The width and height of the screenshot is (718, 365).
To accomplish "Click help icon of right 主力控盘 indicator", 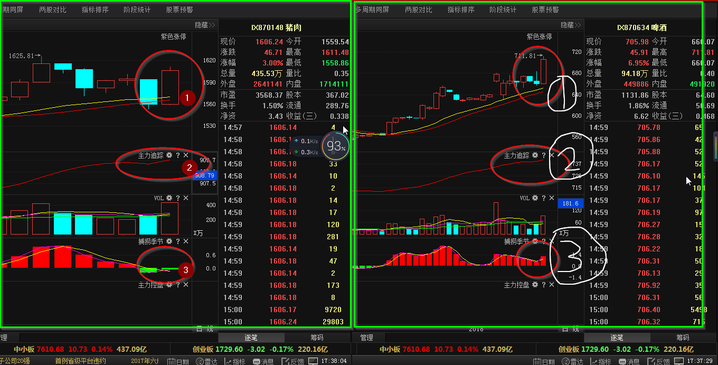I will click(x=544, y=285).
